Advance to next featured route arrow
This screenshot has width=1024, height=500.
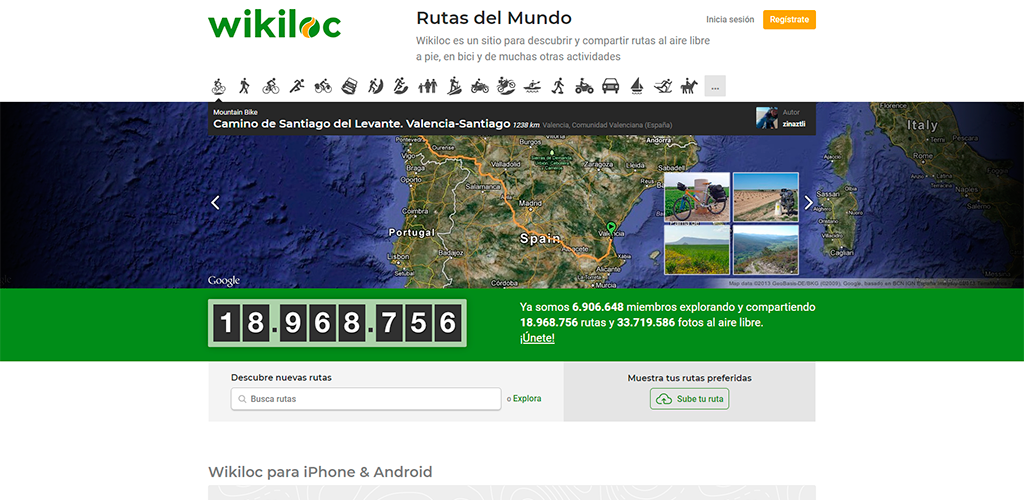click(808, 203)
